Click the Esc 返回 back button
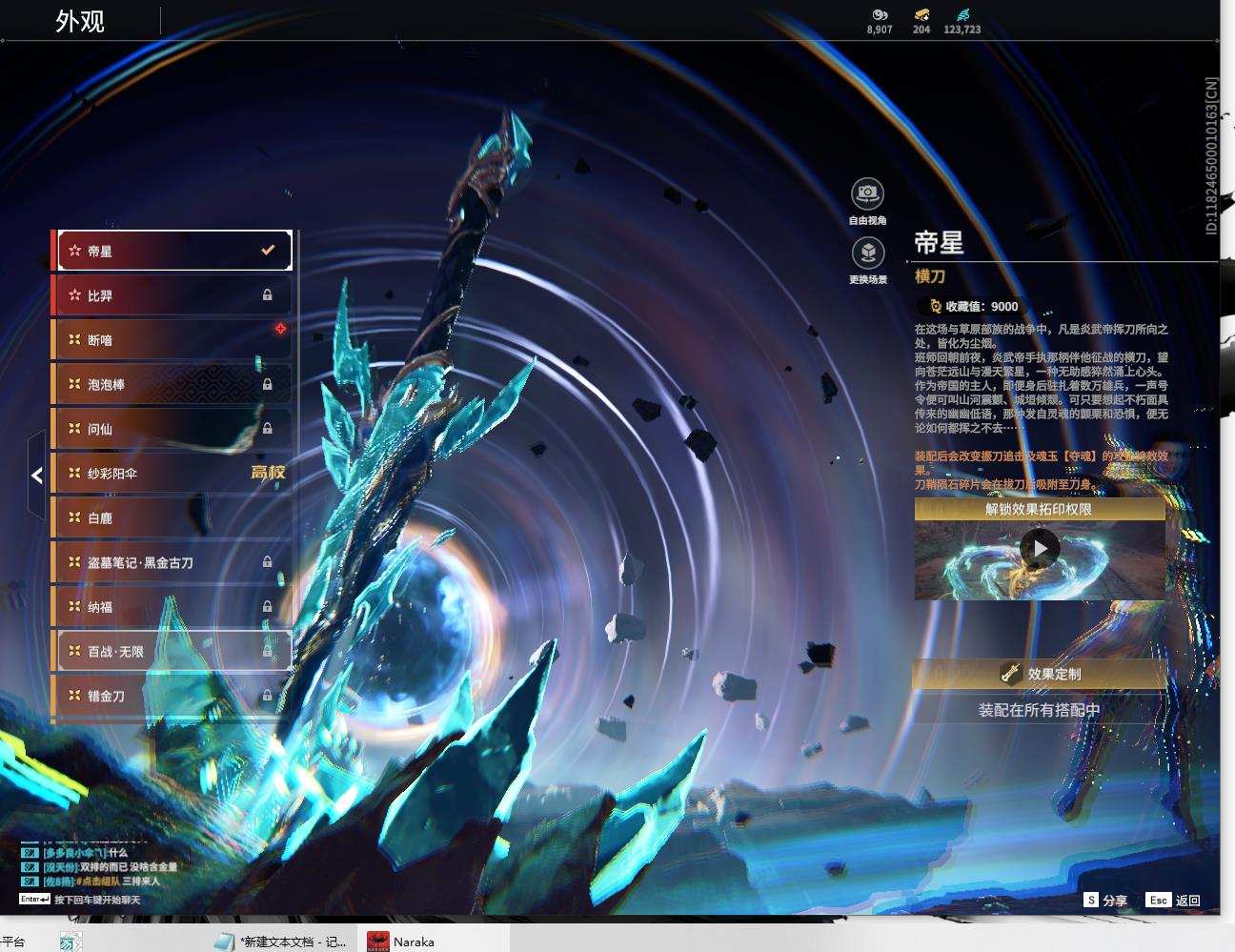Image resolution: width=1235 pixels, height=952 pixels. [1174, 901]
